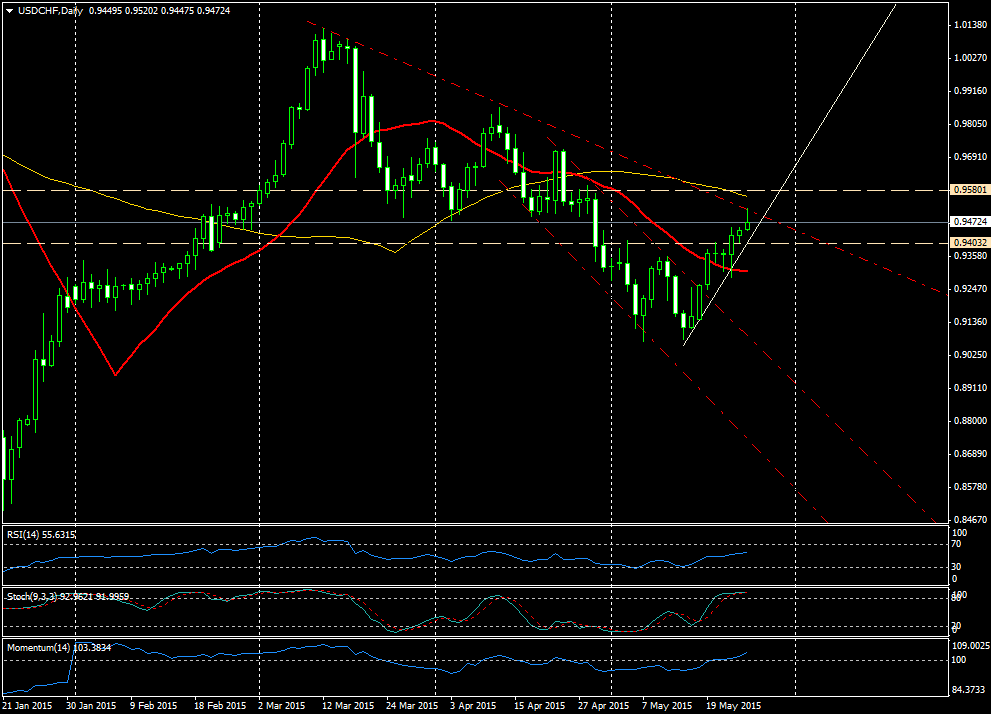Open the USDCHF chart dropdown triangle

9,11
